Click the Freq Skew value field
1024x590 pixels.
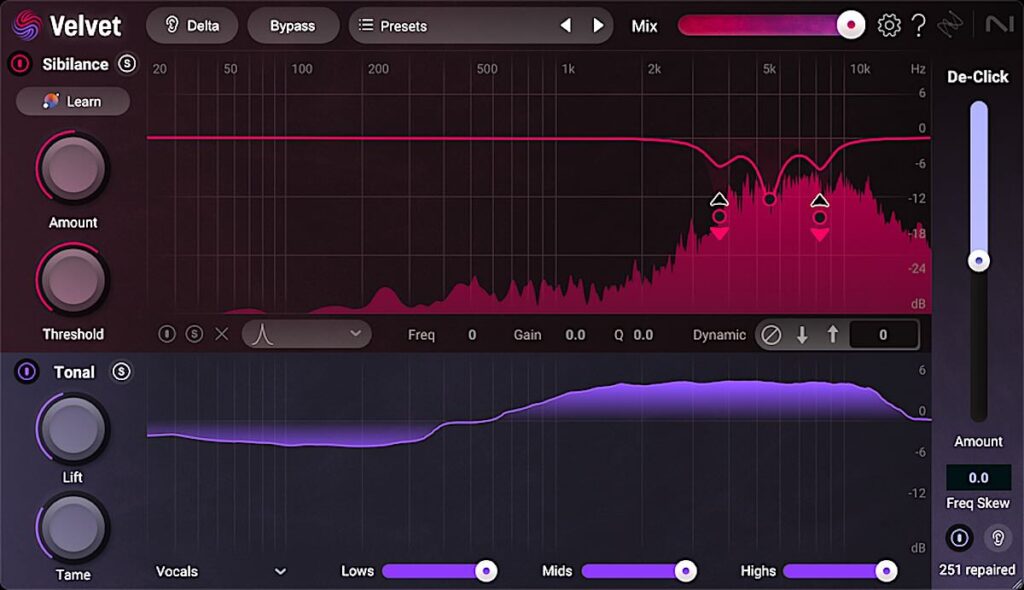point(978,478)
